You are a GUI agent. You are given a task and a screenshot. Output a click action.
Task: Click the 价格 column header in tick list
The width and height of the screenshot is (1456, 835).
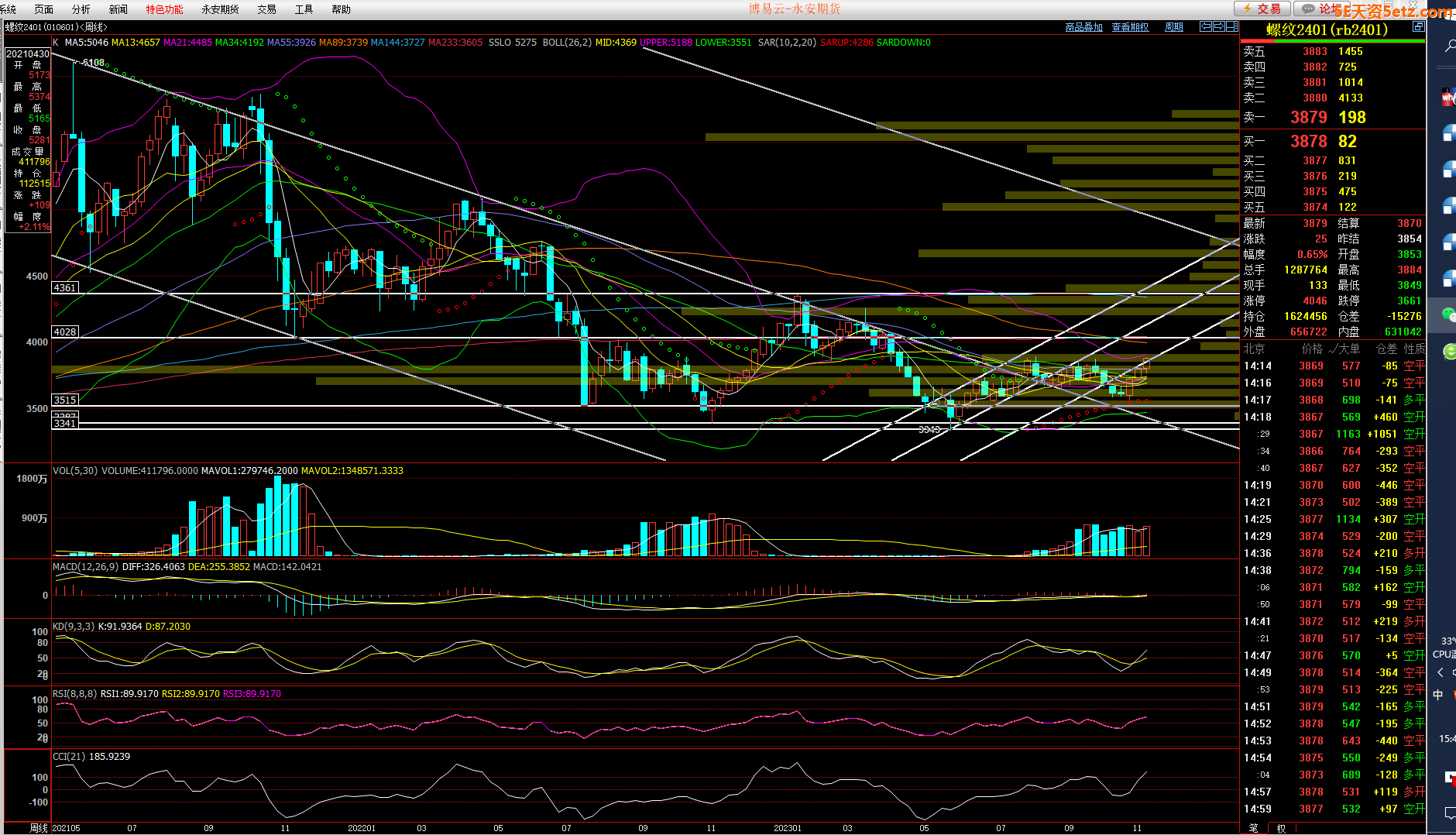[1312, 349]
